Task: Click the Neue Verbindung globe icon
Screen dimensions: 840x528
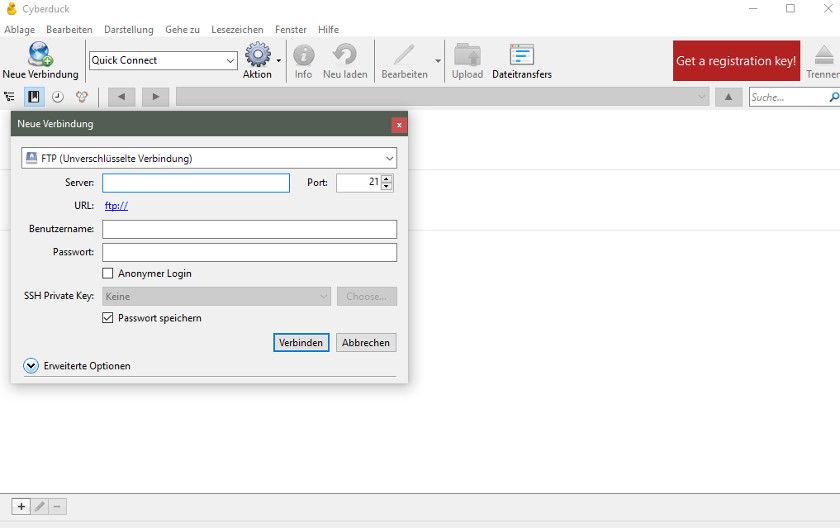Action: (x=40, y=54)
